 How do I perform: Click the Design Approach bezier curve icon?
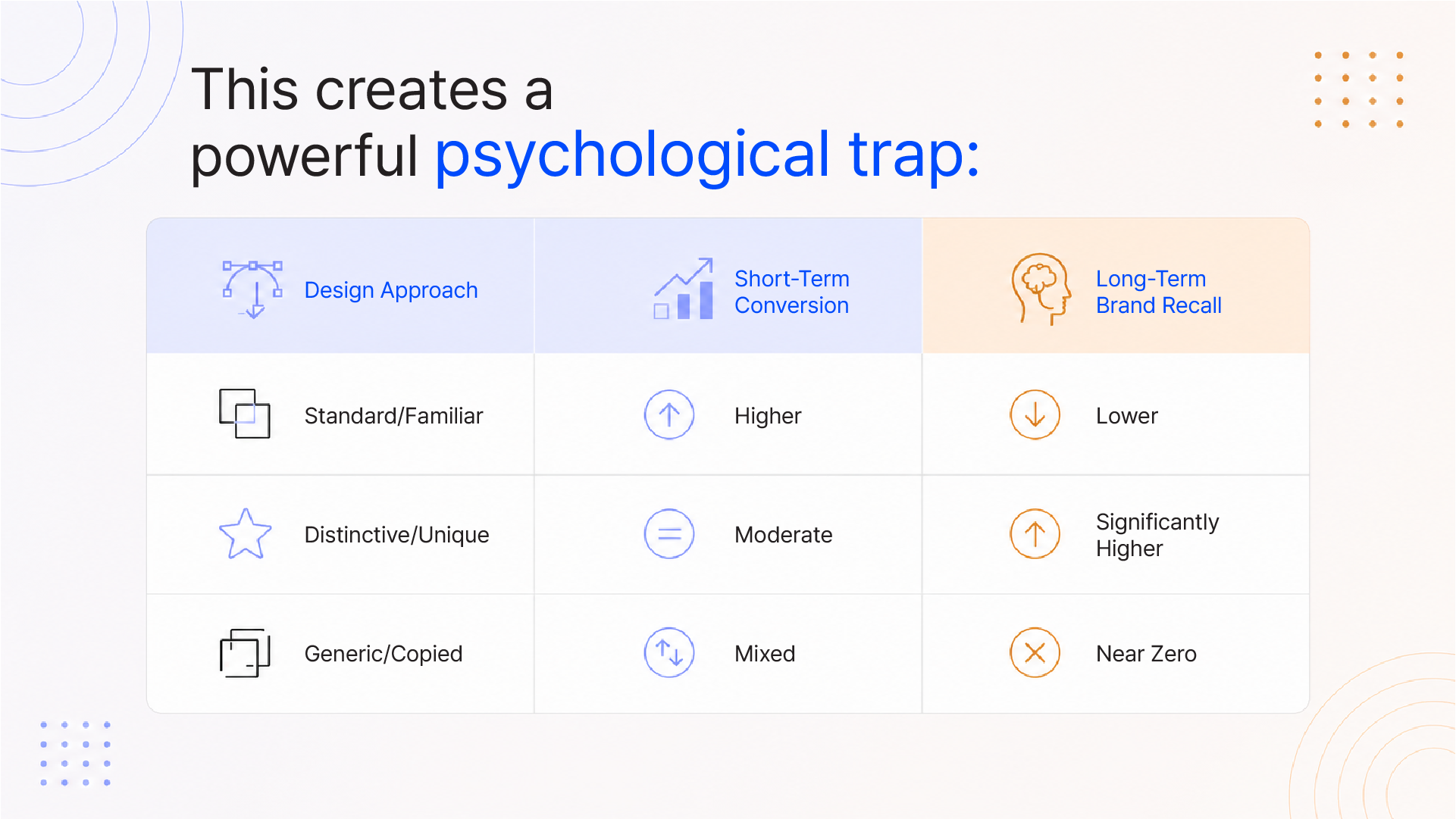pyautogui.click(x=253, y=289)
